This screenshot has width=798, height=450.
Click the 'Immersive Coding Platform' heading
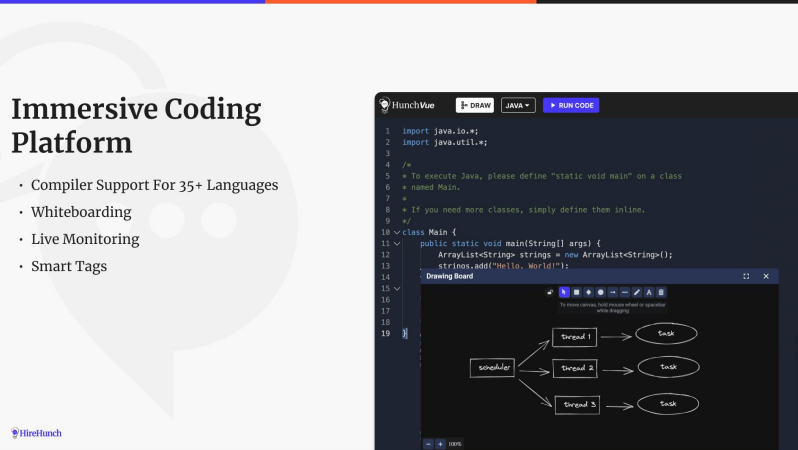[136, 126]
